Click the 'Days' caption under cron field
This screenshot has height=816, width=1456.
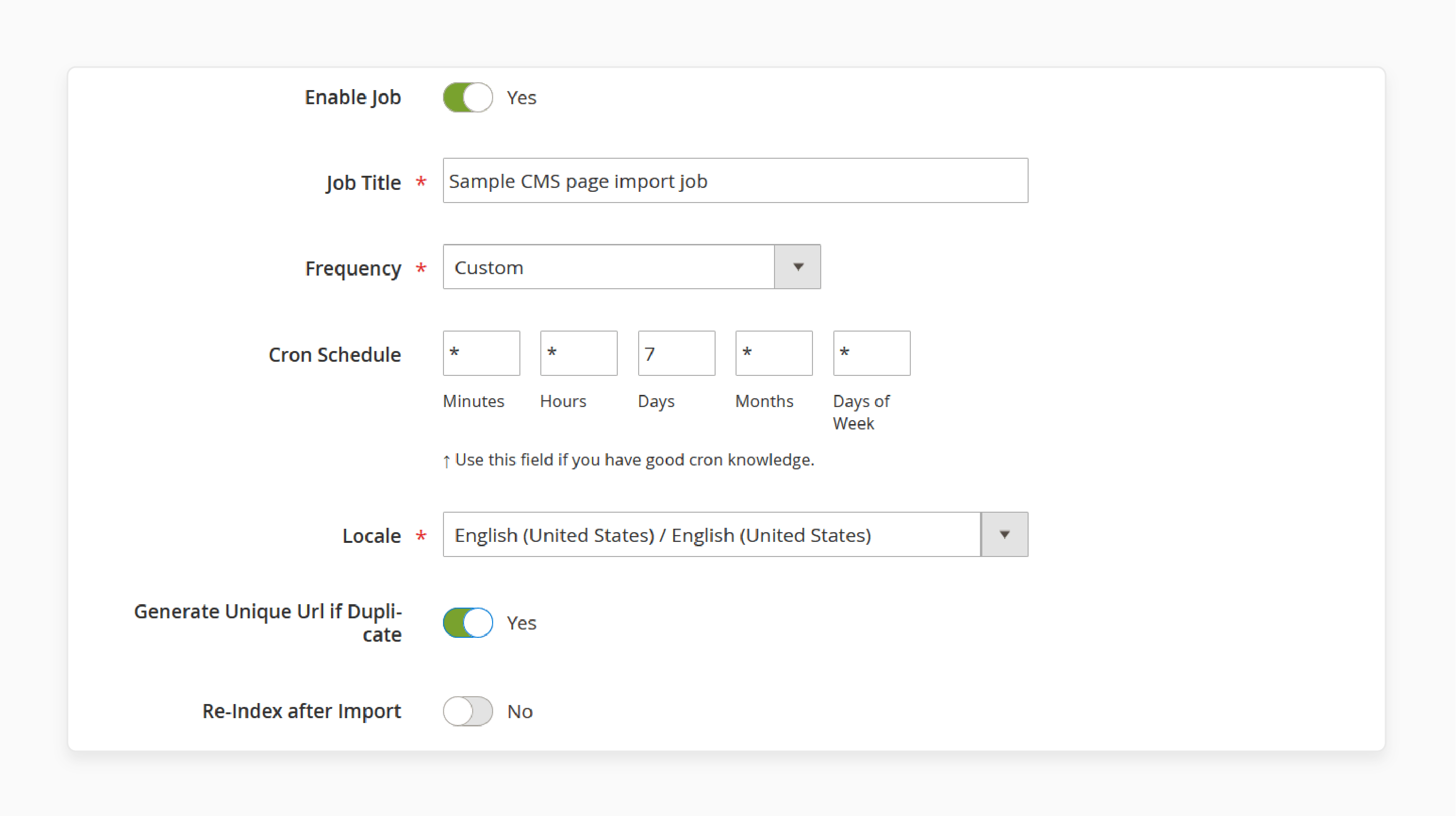point(656,402)
